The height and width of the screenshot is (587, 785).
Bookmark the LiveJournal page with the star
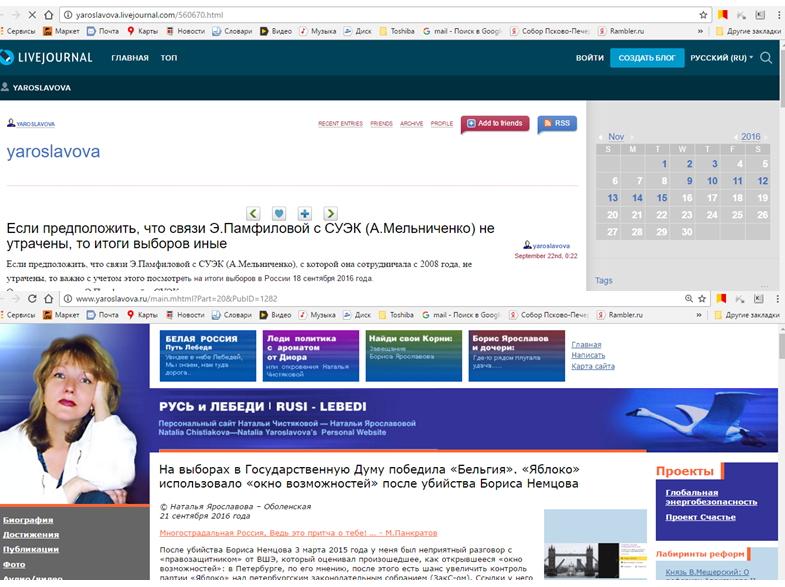point(703,15)
